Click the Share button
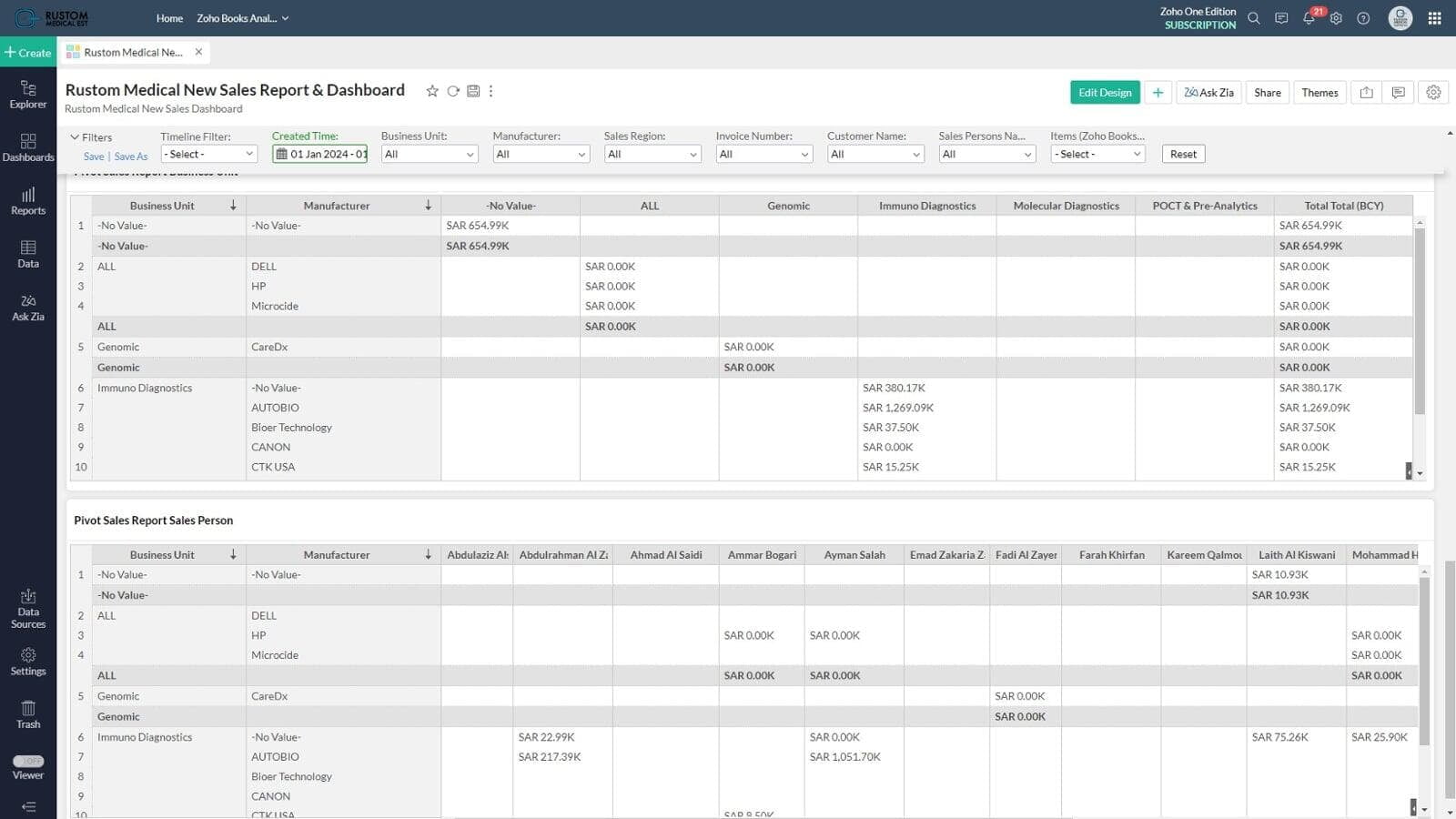 1267,93
